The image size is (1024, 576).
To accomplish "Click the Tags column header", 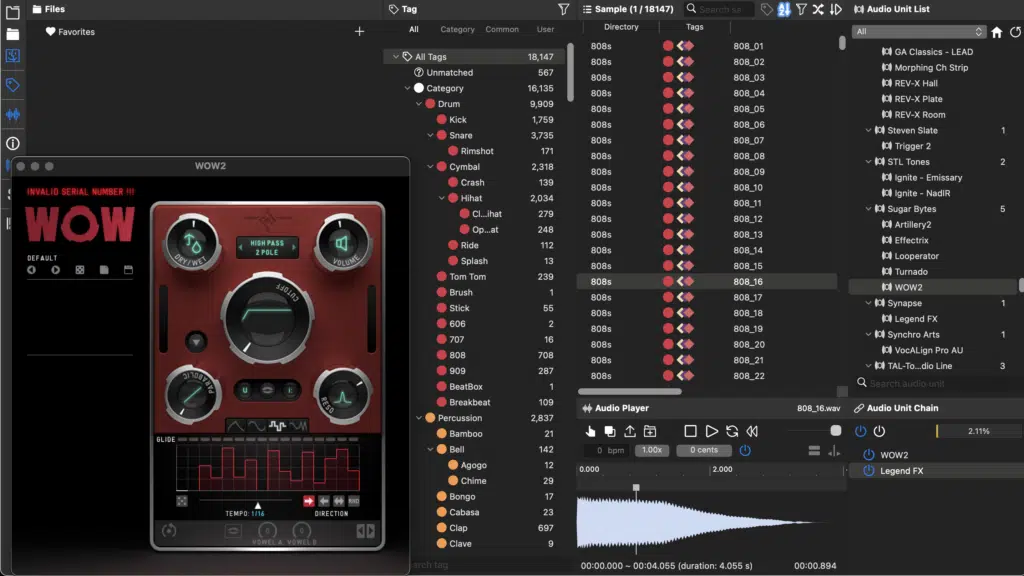I will [x=695, y=27].
